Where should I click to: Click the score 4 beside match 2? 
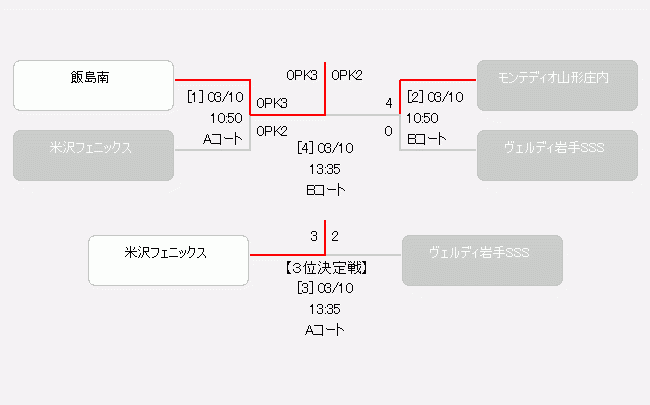388,103
